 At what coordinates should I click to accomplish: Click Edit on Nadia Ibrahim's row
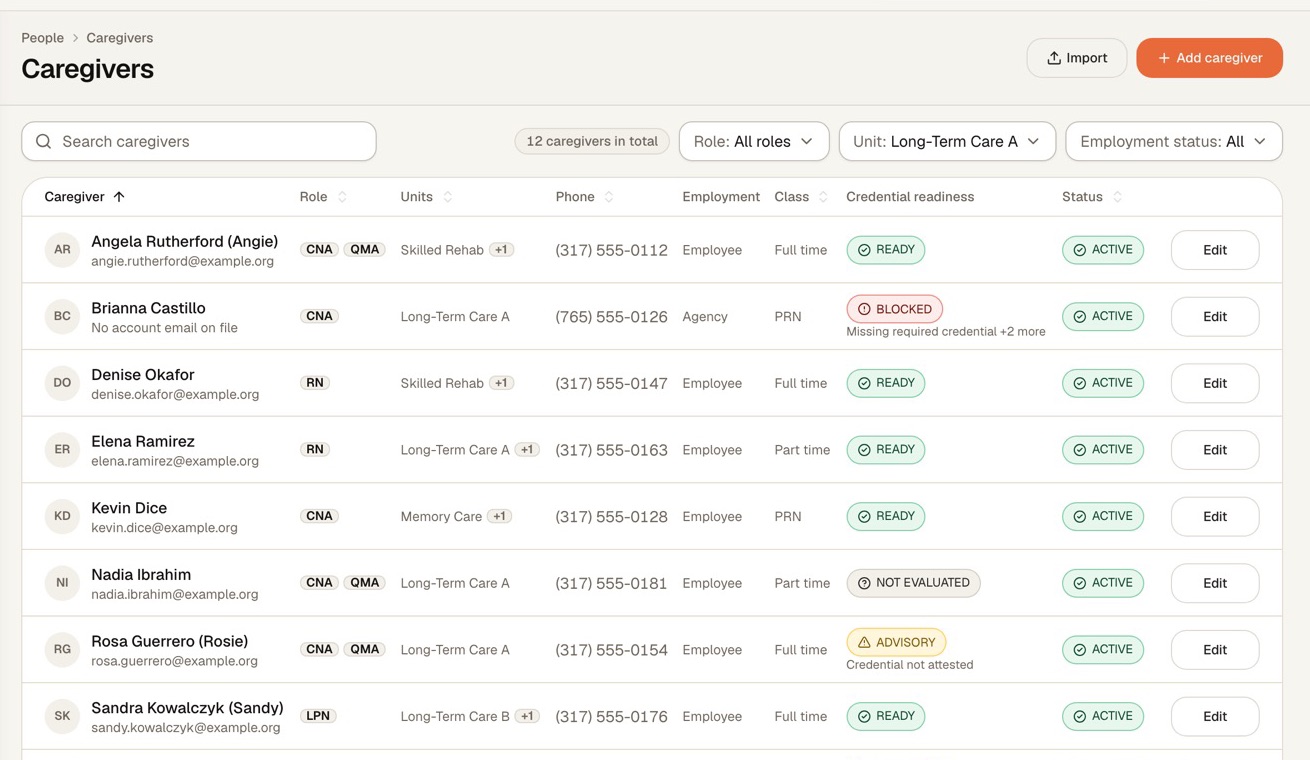coord(1215,583)
